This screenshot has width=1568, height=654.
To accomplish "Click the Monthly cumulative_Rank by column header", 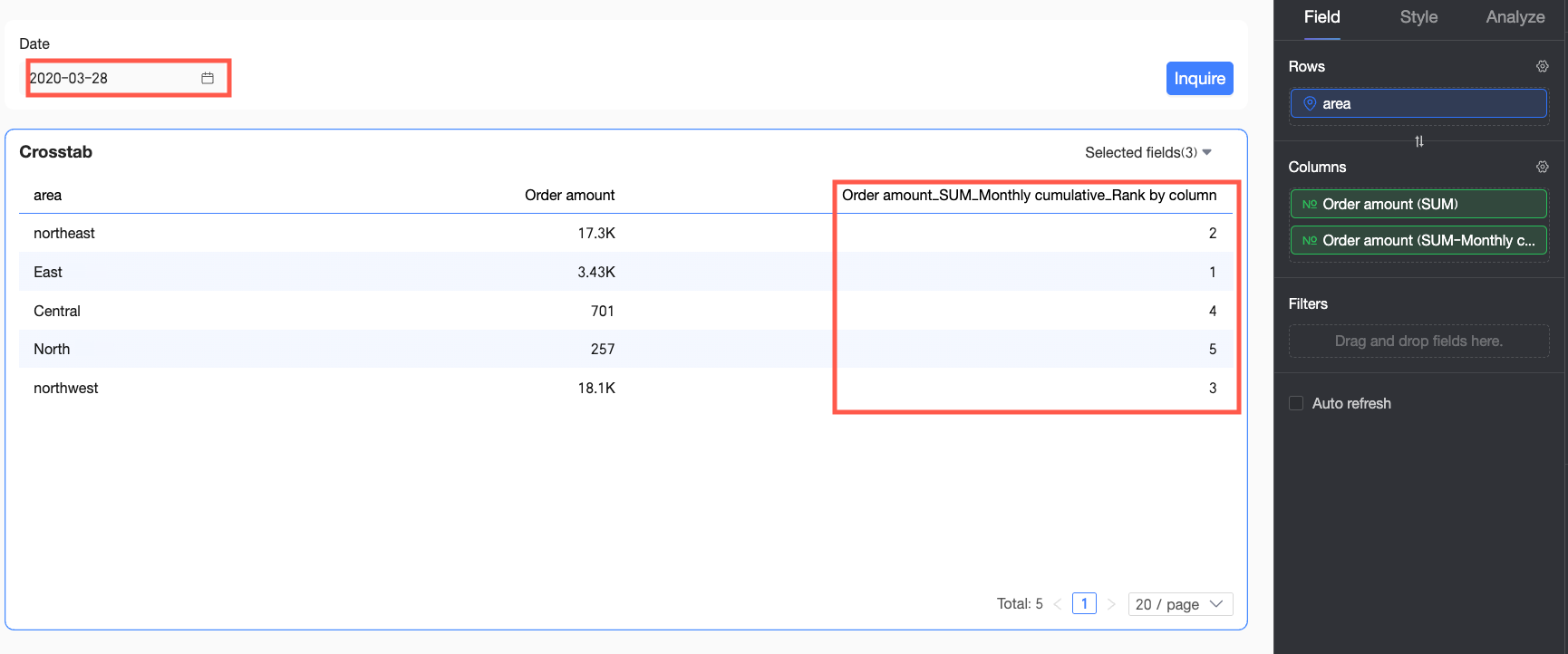I will [1029, 196].
